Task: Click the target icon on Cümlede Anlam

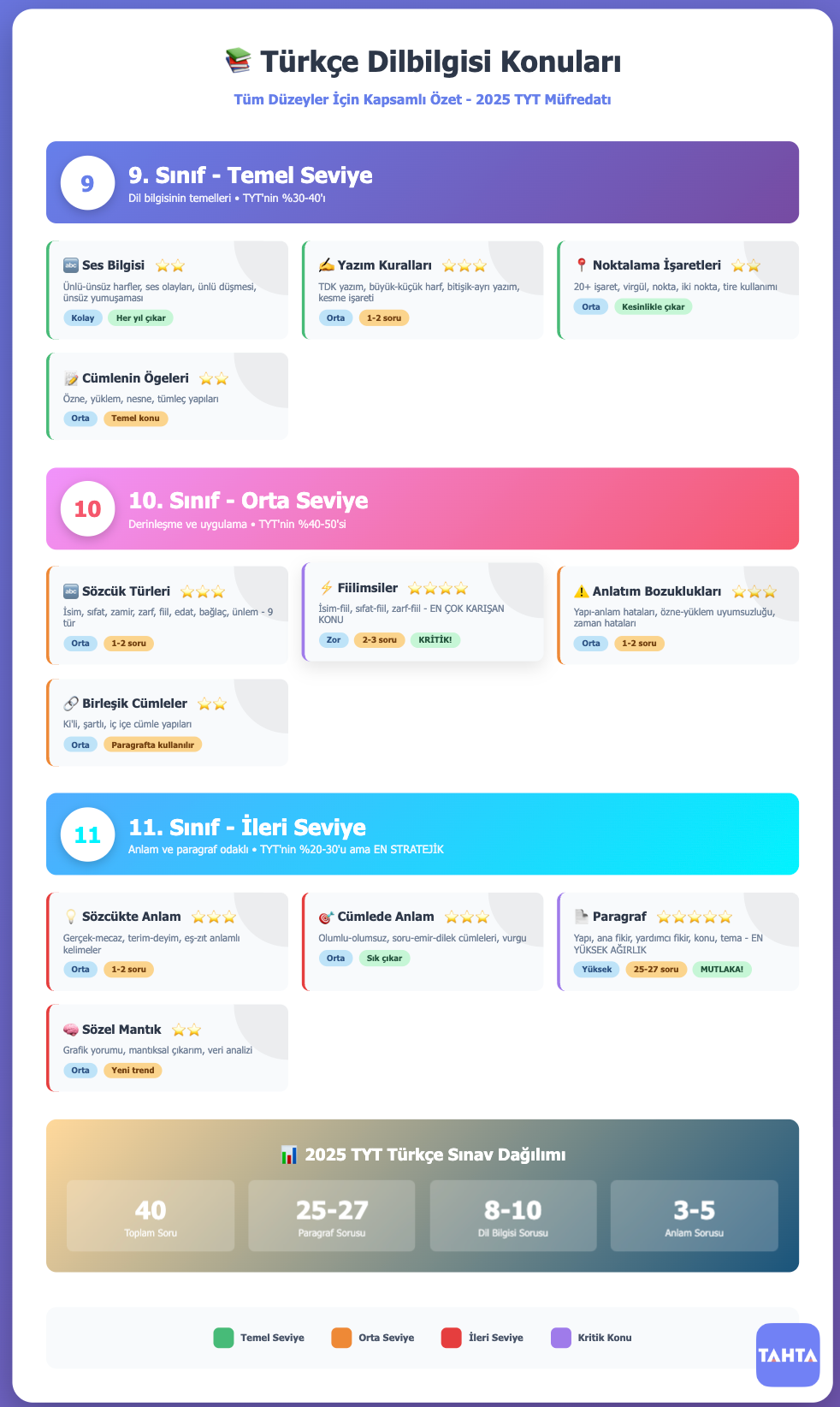Action: click(326, 917)
